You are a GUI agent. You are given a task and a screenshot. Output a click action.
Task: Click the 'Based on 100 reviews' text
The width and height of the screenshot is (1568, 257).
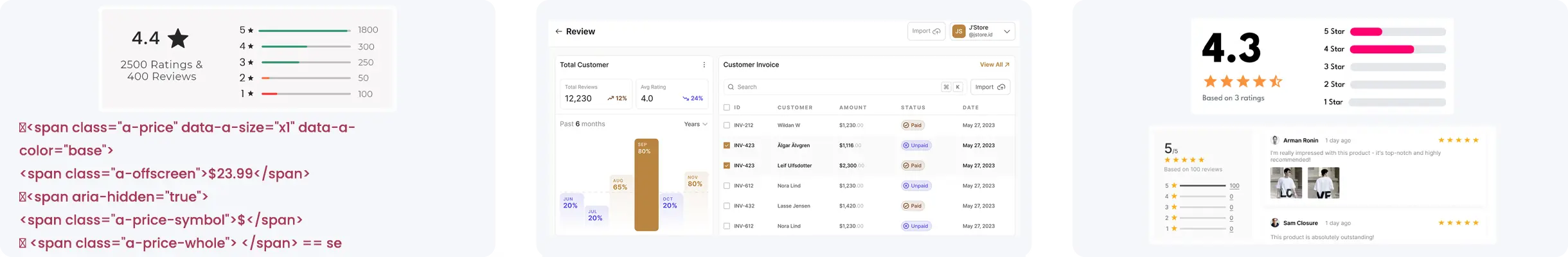point(1193,170)
